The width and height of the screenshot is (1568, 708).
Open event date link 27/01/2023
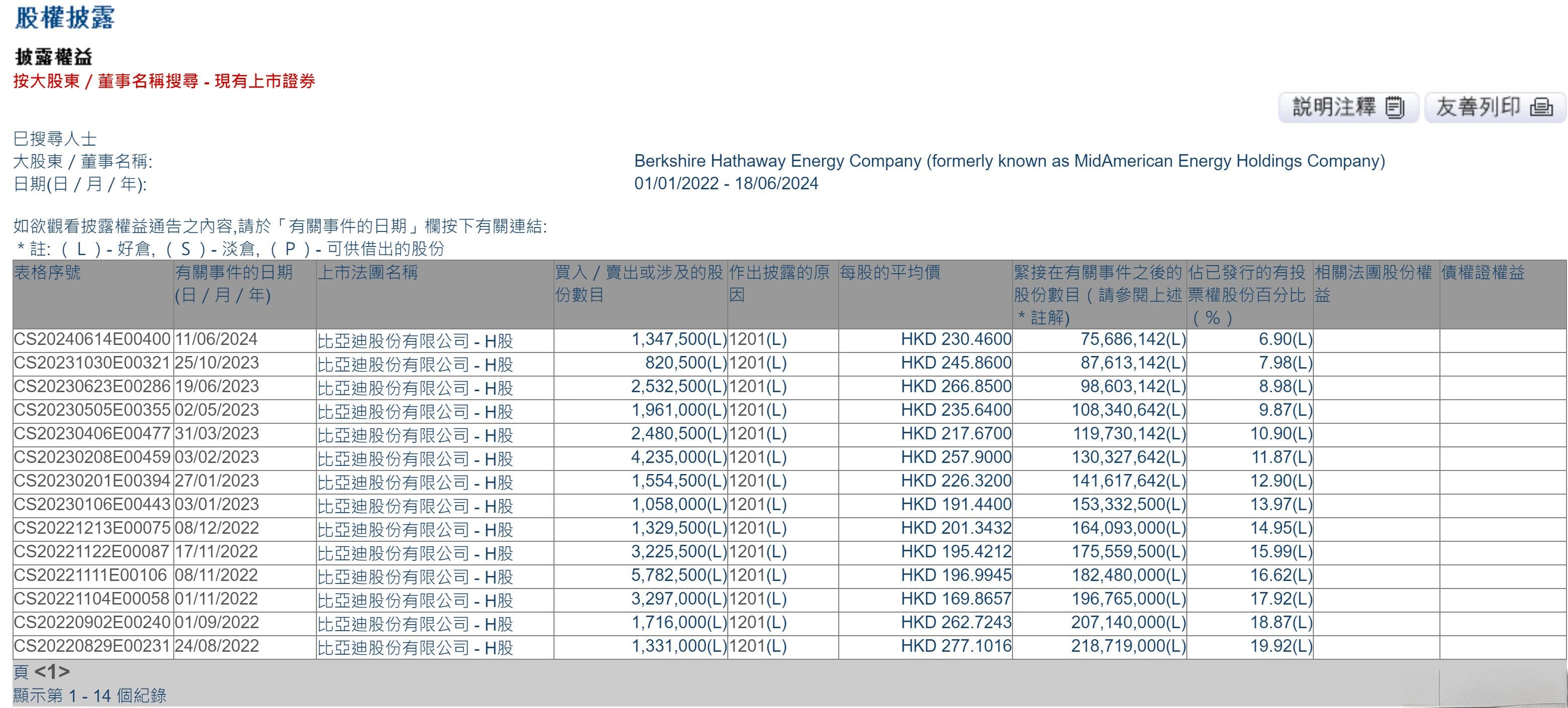tap(216, 482)
